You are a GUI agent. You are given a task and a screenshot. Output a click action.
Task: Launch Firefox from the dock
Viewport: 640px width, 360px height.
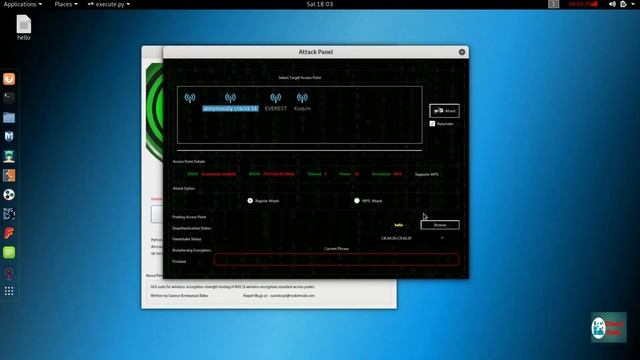click(9, 79)
